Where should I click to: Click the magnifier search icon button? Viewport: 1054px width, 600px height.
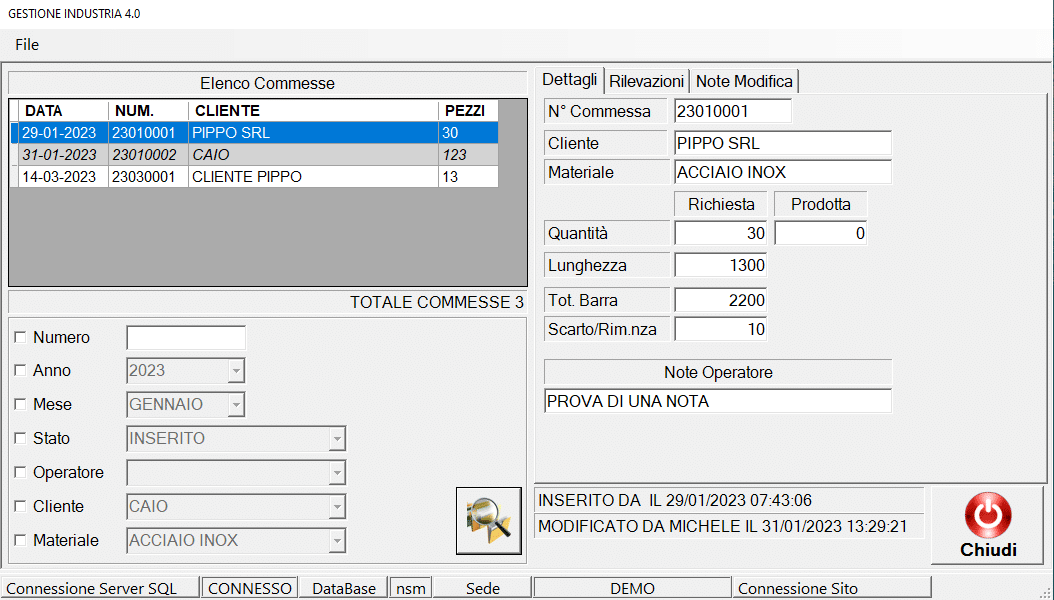click(488, 520)
